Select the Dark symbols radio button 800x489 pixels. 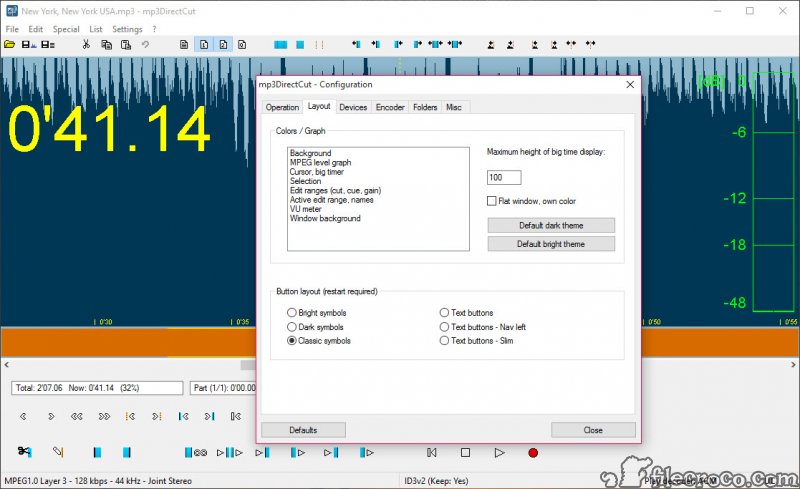click(x=291, y=327)
